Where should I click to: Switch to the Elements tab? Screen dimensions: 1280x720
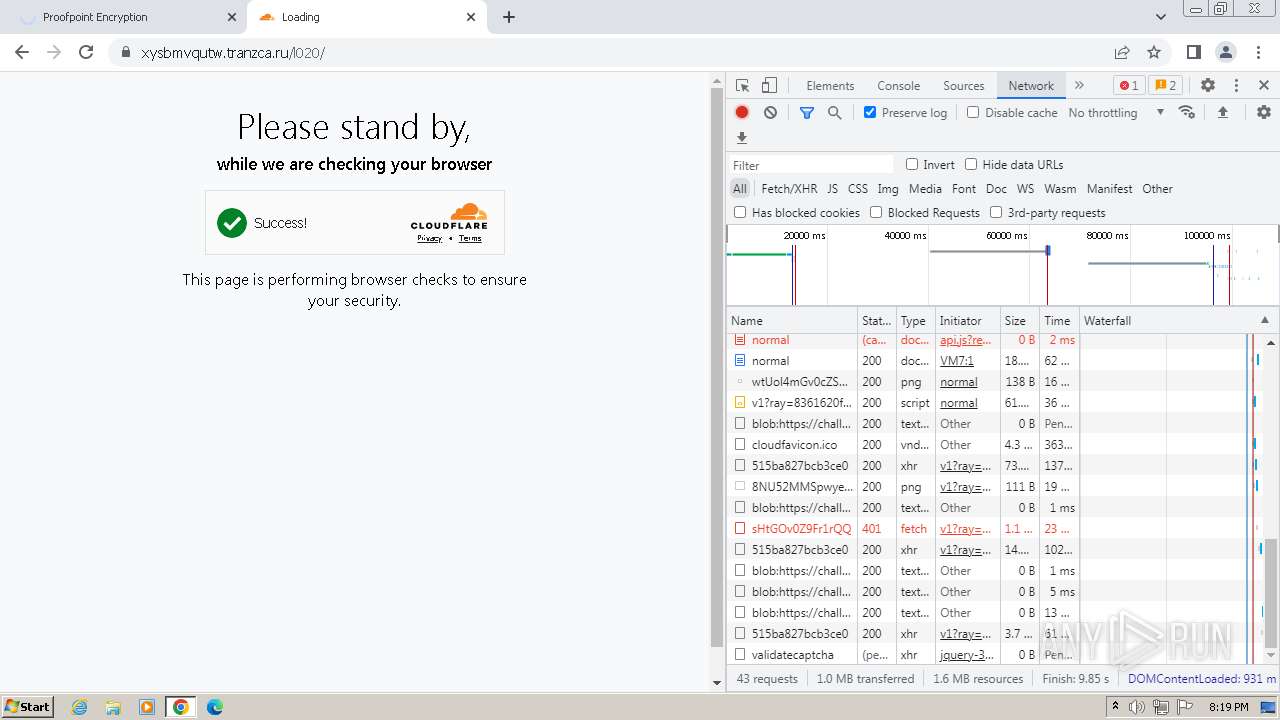(830, 86)
